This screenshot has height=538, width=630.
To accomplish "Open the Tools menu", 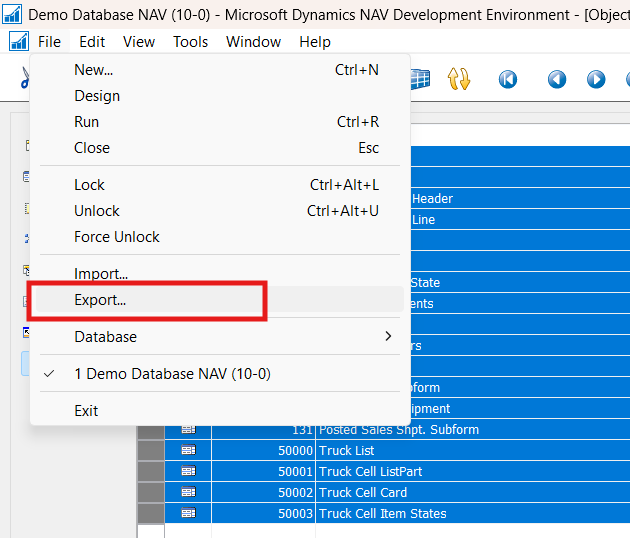I will tap(190, 42).
